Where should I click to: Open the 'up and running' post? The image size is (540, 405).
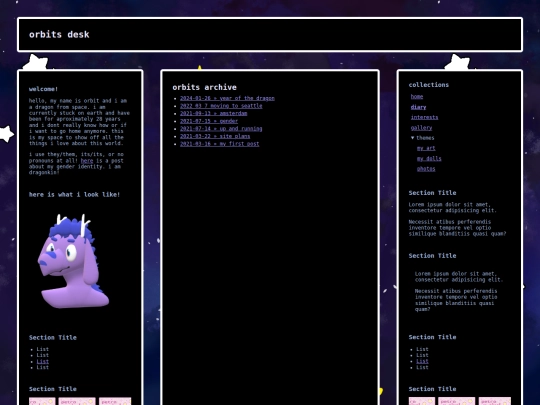point(221,128)
